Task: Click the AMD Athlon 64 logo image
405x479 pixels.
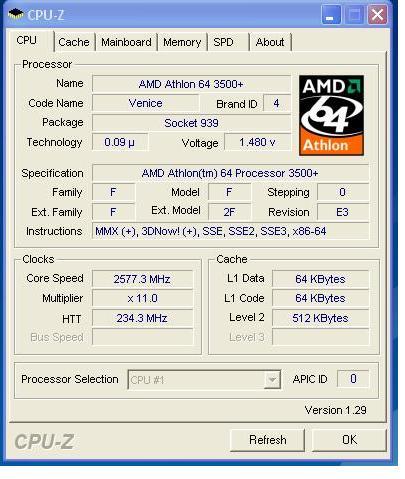Action: pos(331,115)
